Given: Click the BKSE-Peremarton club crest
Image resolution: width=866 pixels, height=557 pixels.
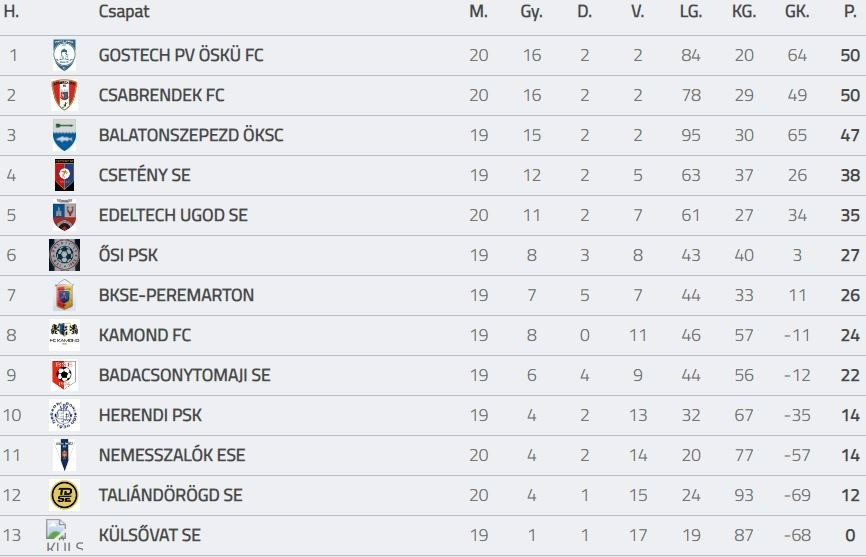Looking at the screenshot, I should (64, 295).
